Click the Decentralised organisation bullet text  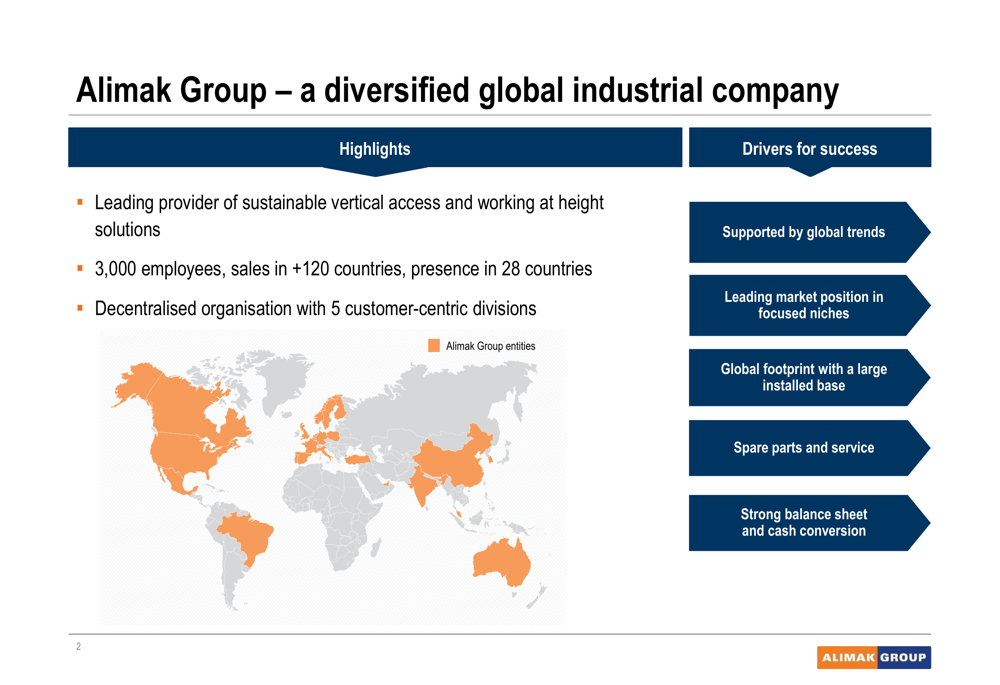[315, 309]
